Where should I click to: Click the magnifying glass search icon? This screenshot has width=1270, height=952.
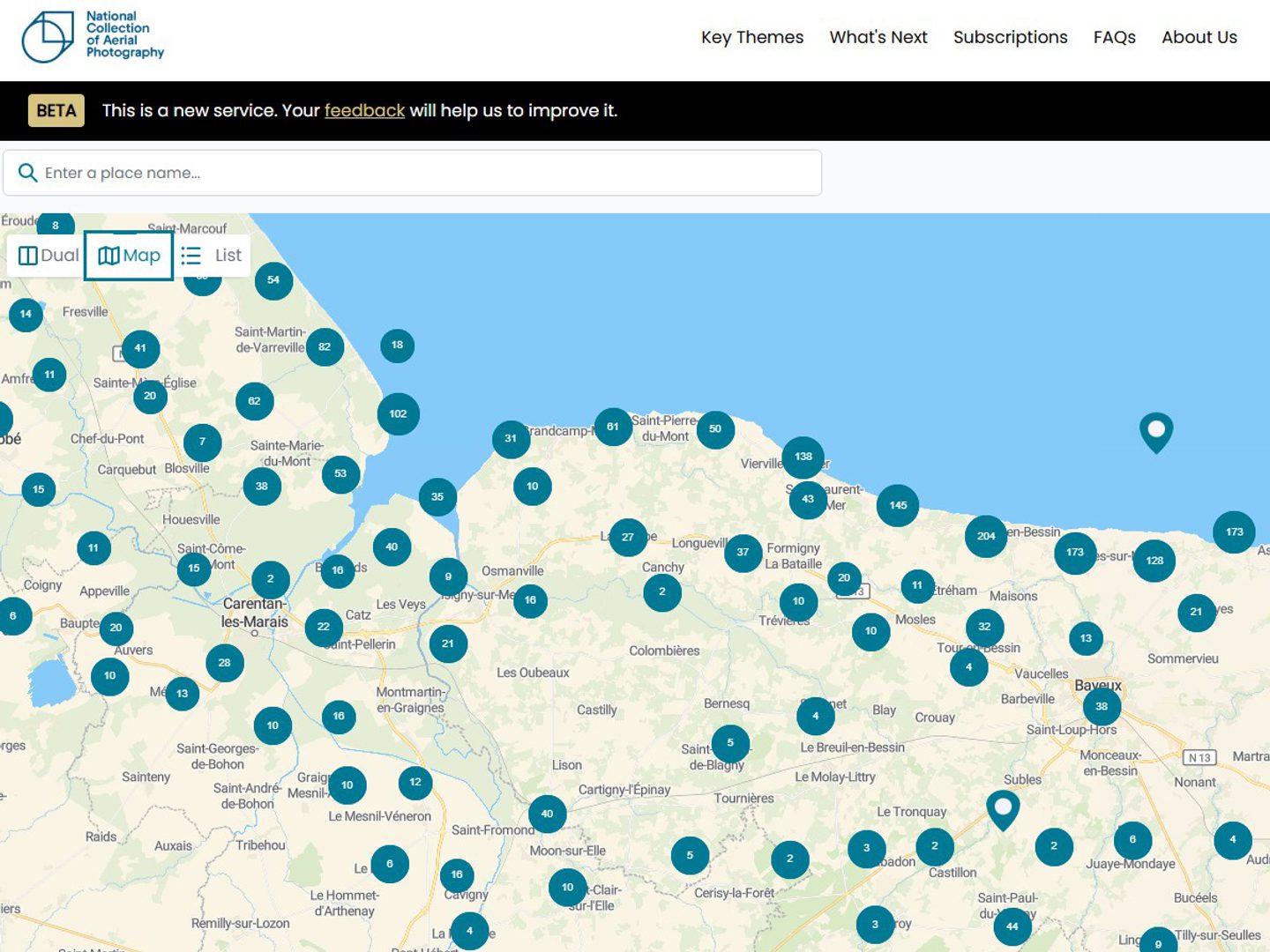(x=27, y=173)
